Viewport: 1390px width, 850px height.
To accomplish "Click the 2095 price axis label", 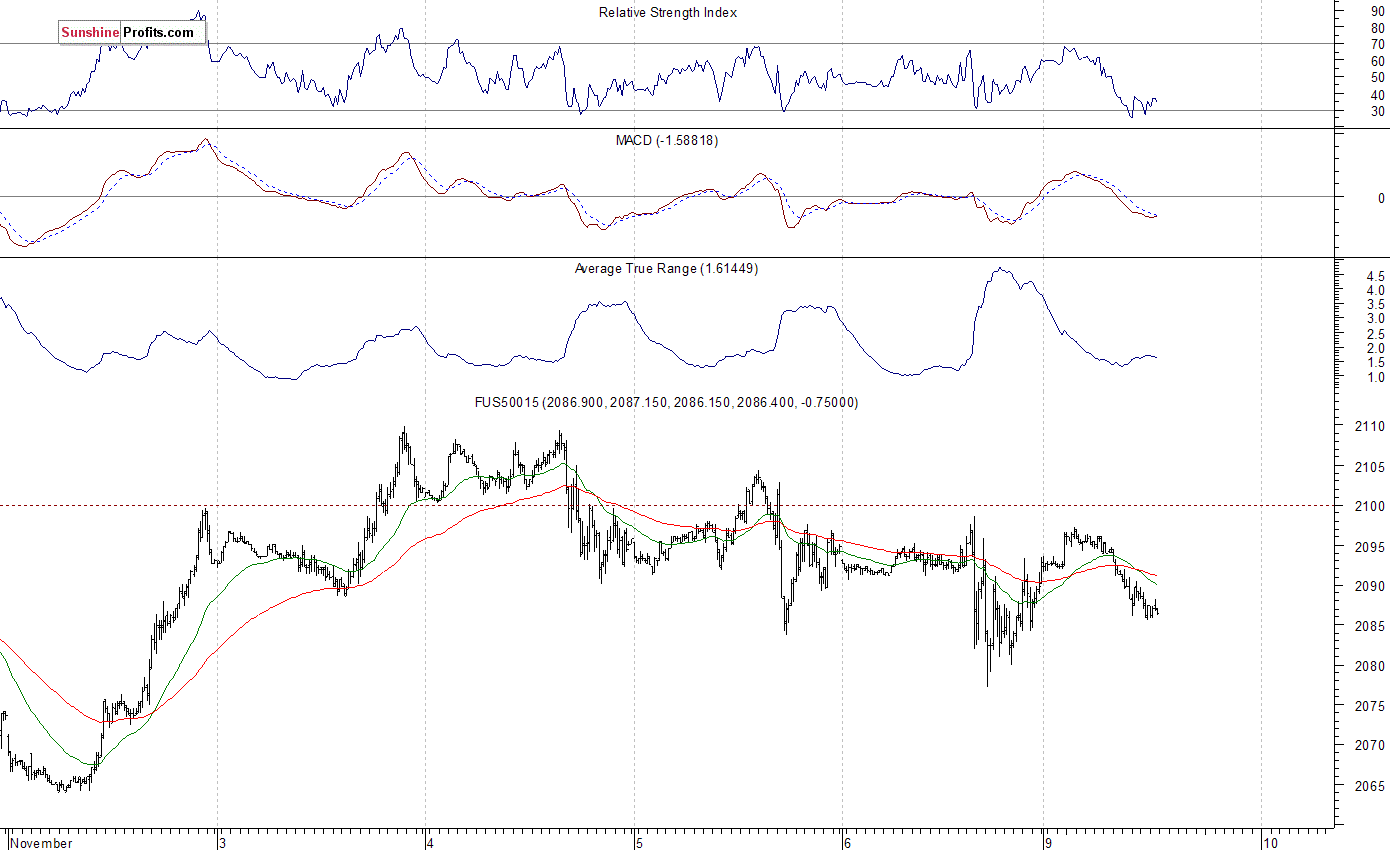I will (1370, 547).
